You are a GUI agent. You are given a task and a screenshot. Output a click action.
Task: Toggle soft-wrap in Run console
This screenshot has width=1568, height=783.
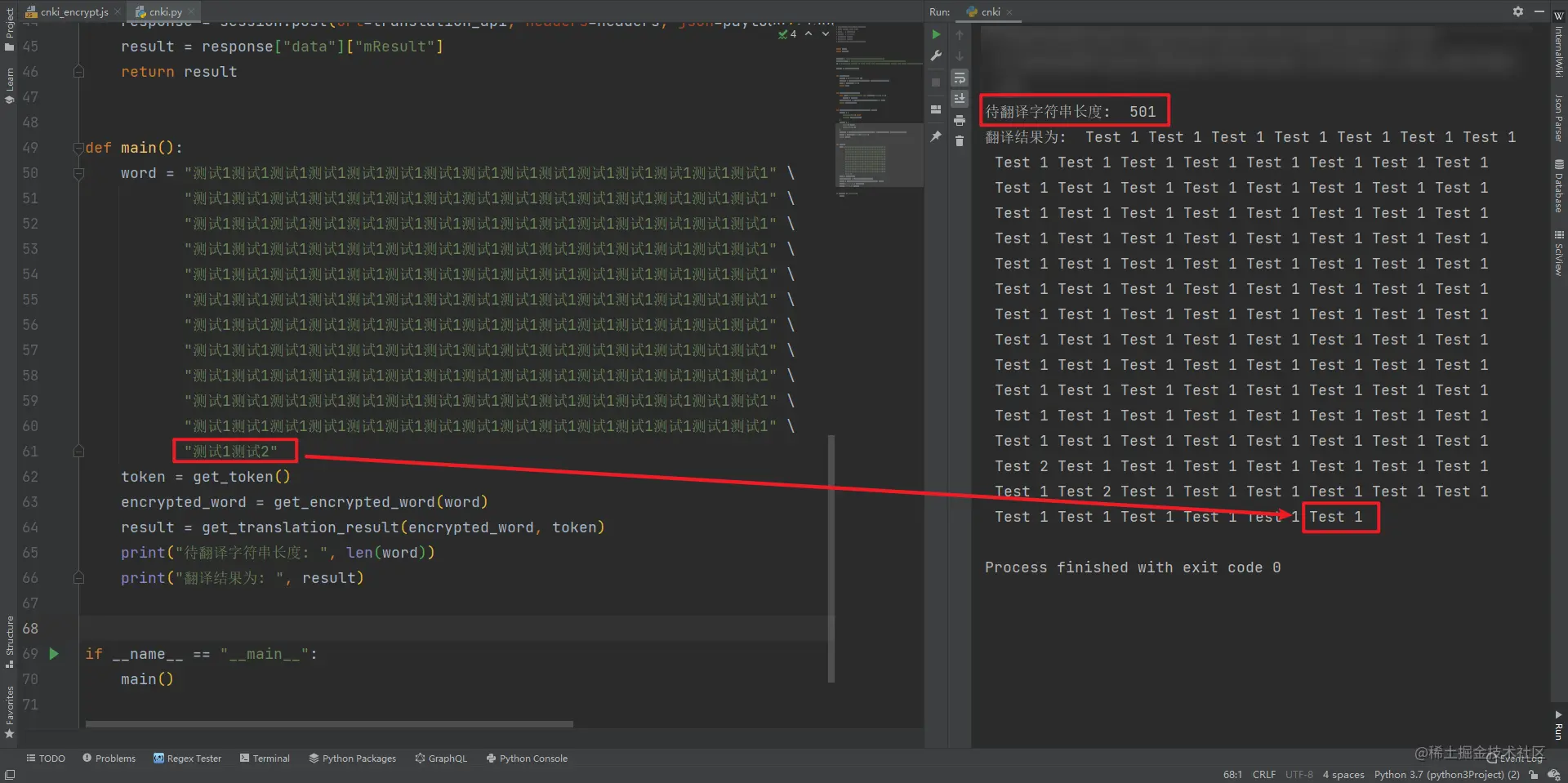960,78
